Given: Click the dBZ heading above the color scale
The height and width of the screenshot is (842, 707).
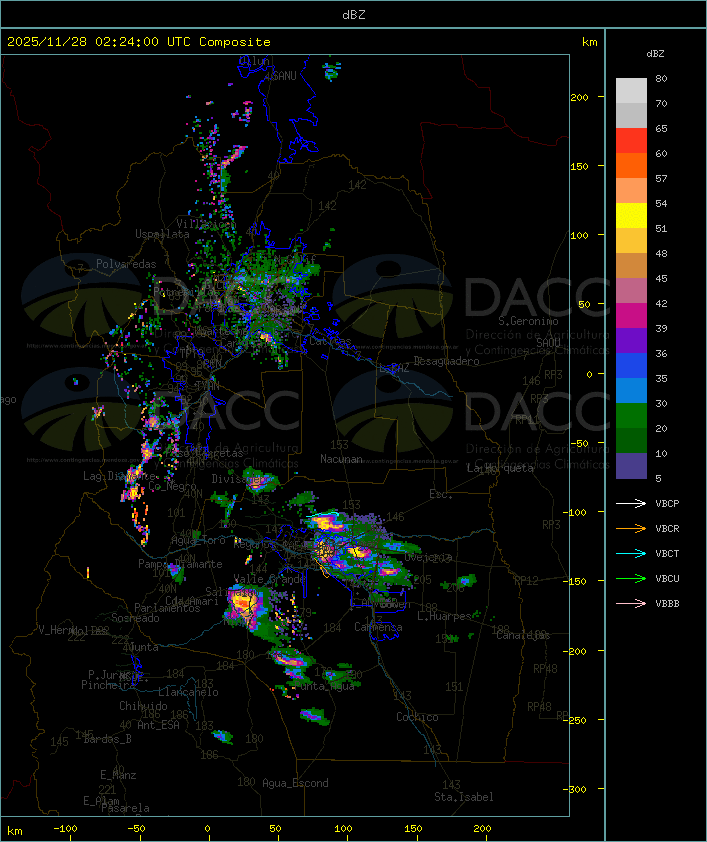Looking at the screenshot, I should click(x=655, y=54).
